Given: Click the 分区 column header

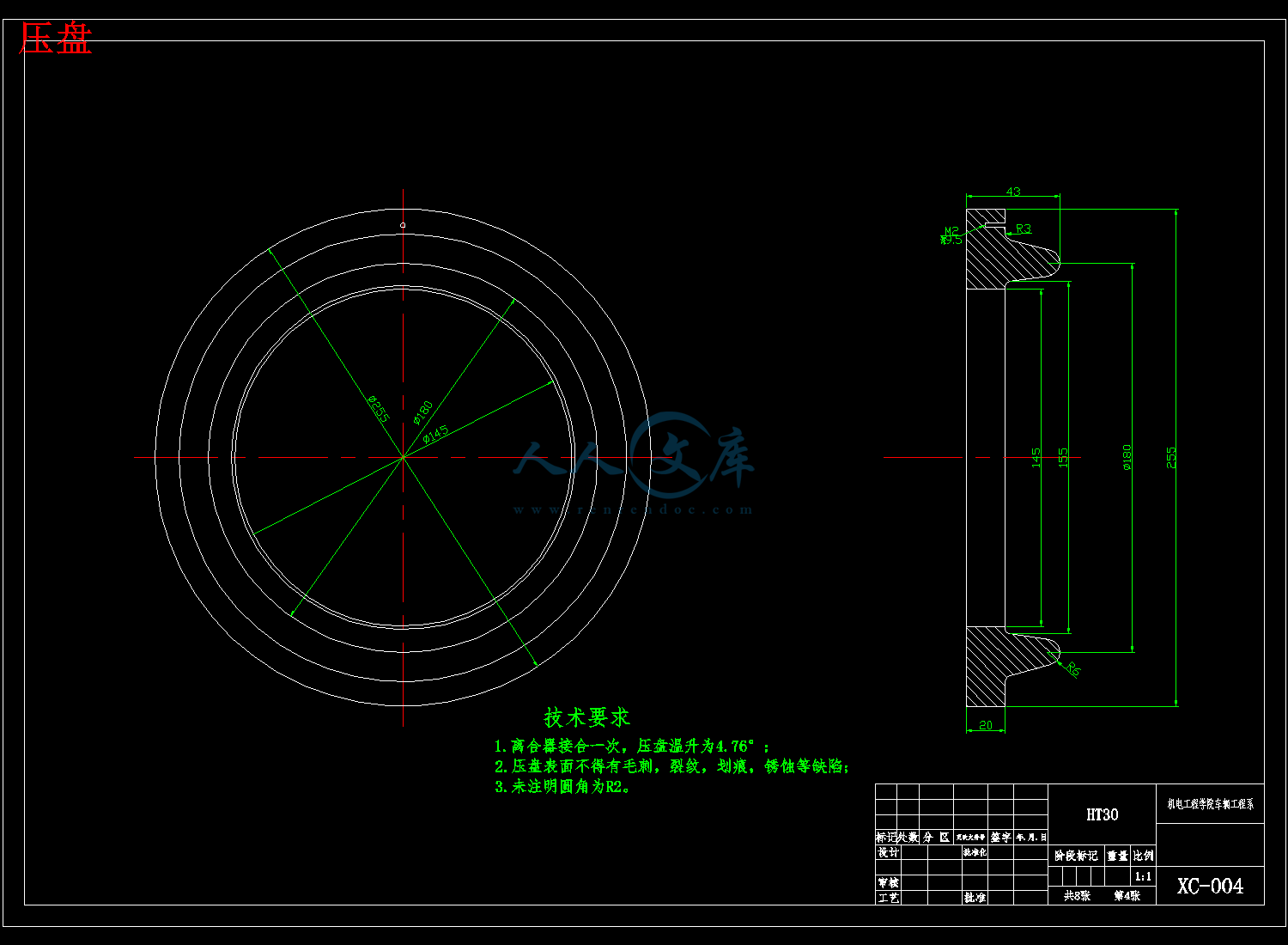Looking at the screenshot, I should coord(936,837).
